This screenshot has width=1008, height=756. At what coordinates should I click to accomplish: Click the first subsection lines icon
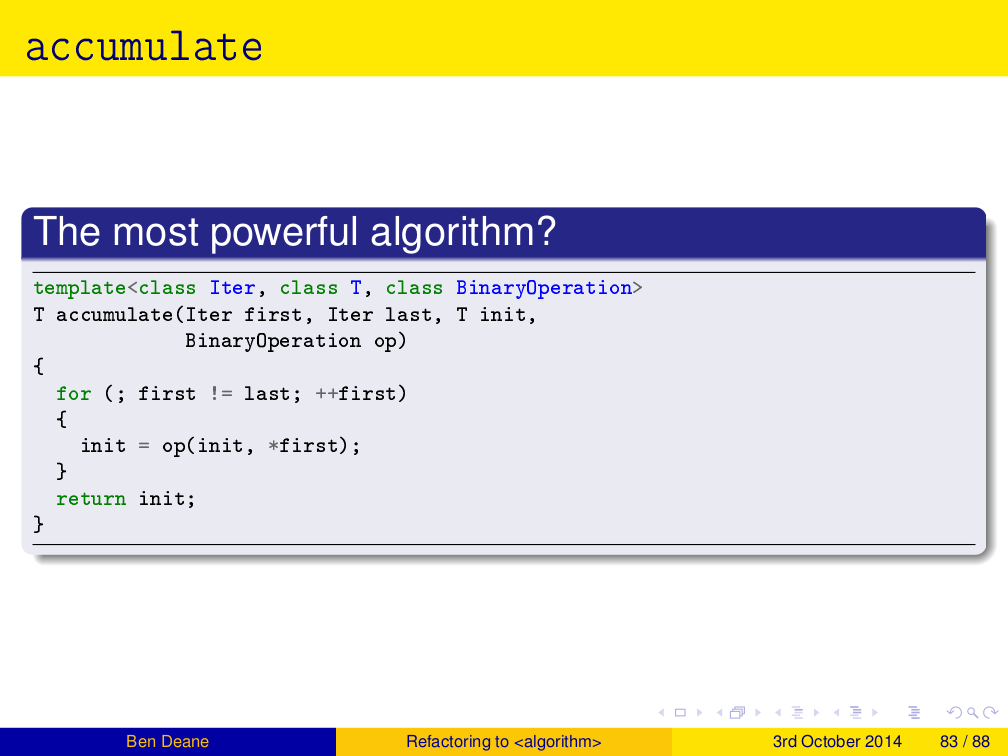tap(798, 713)
